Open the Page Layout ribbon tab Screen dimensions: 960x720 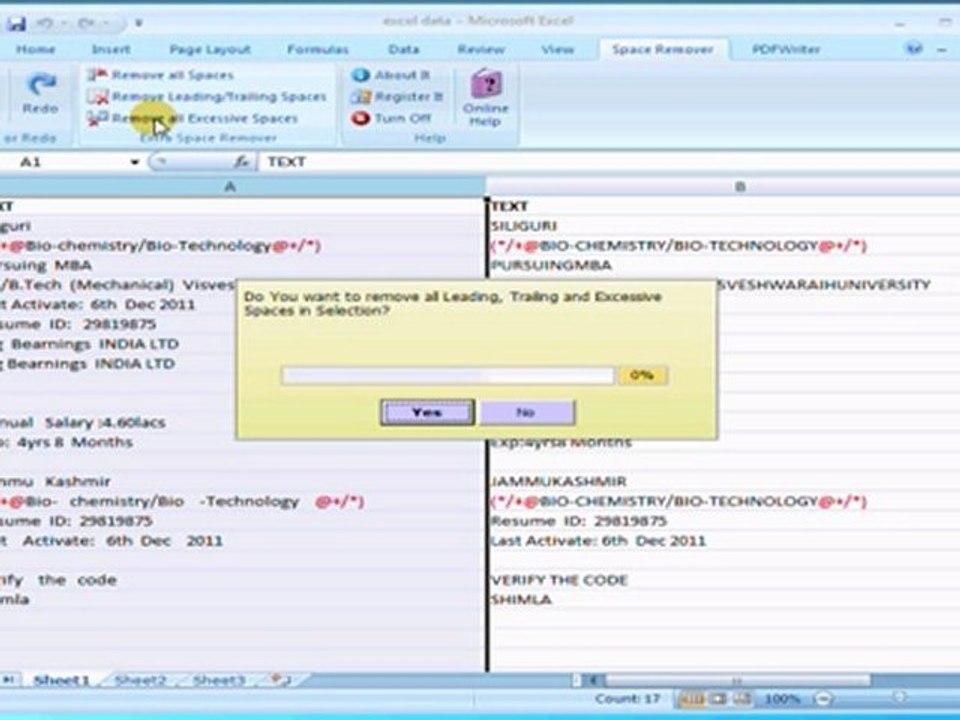tap(209, 49)
